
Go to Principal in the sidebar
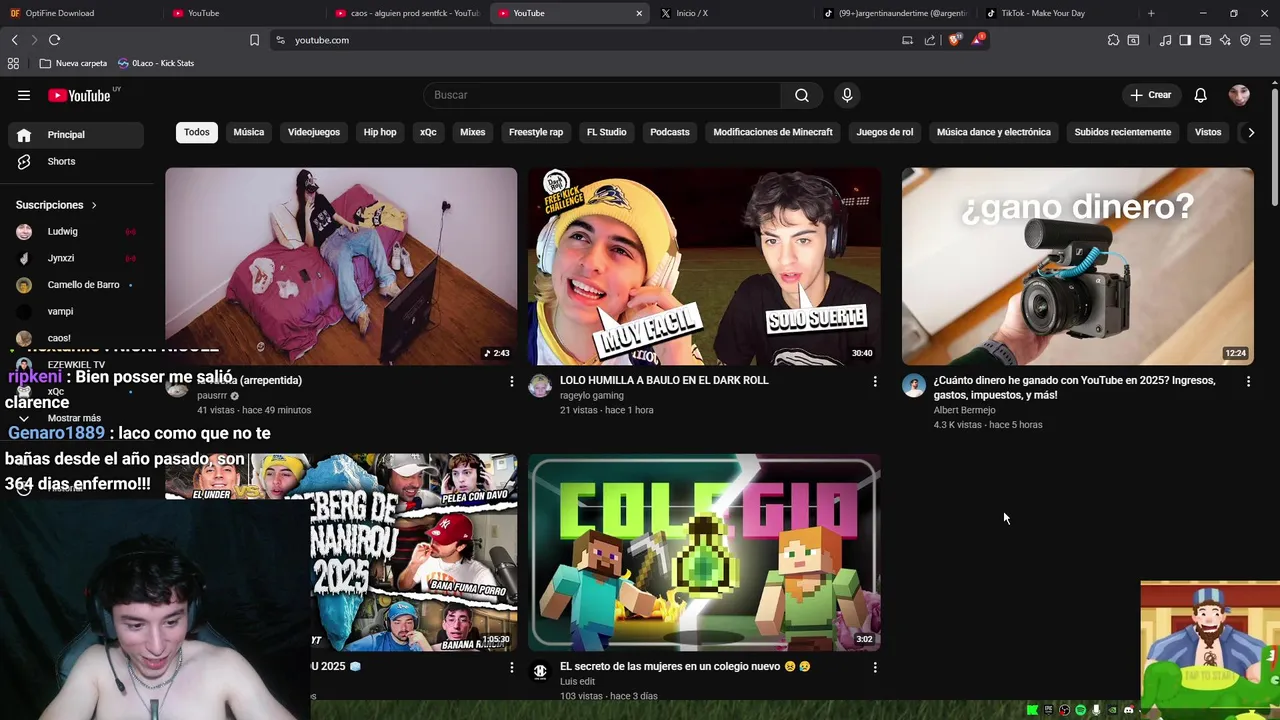click(76, 135)
